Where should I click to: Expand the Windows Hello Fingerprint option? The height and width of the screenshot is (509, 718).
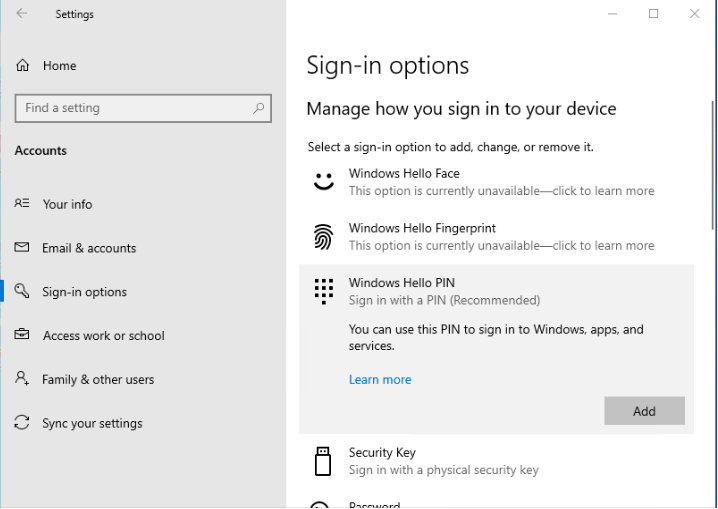point(496,237)
